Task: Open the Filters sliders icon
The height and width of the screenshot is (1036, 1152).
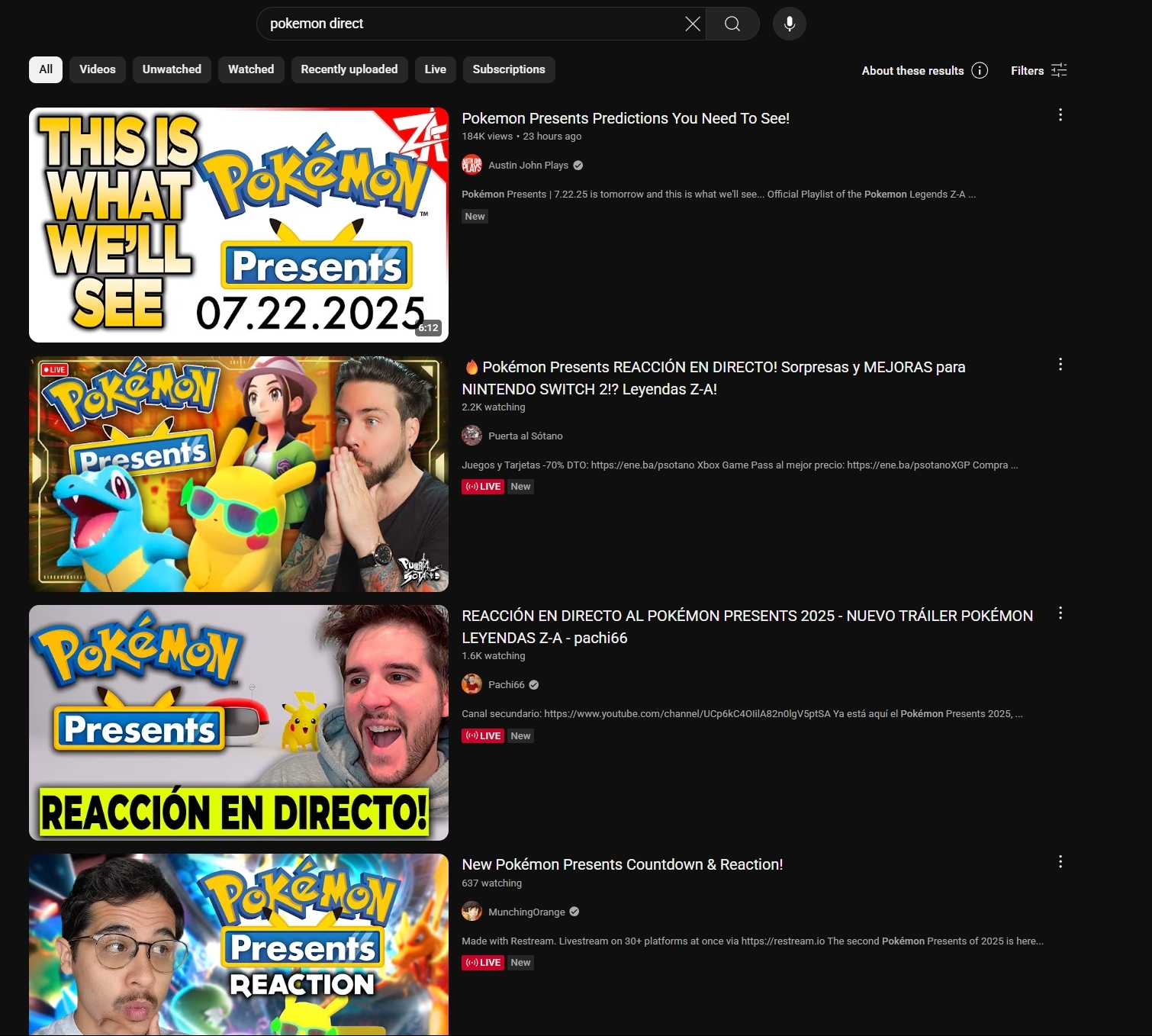Action: point(1059,70)
